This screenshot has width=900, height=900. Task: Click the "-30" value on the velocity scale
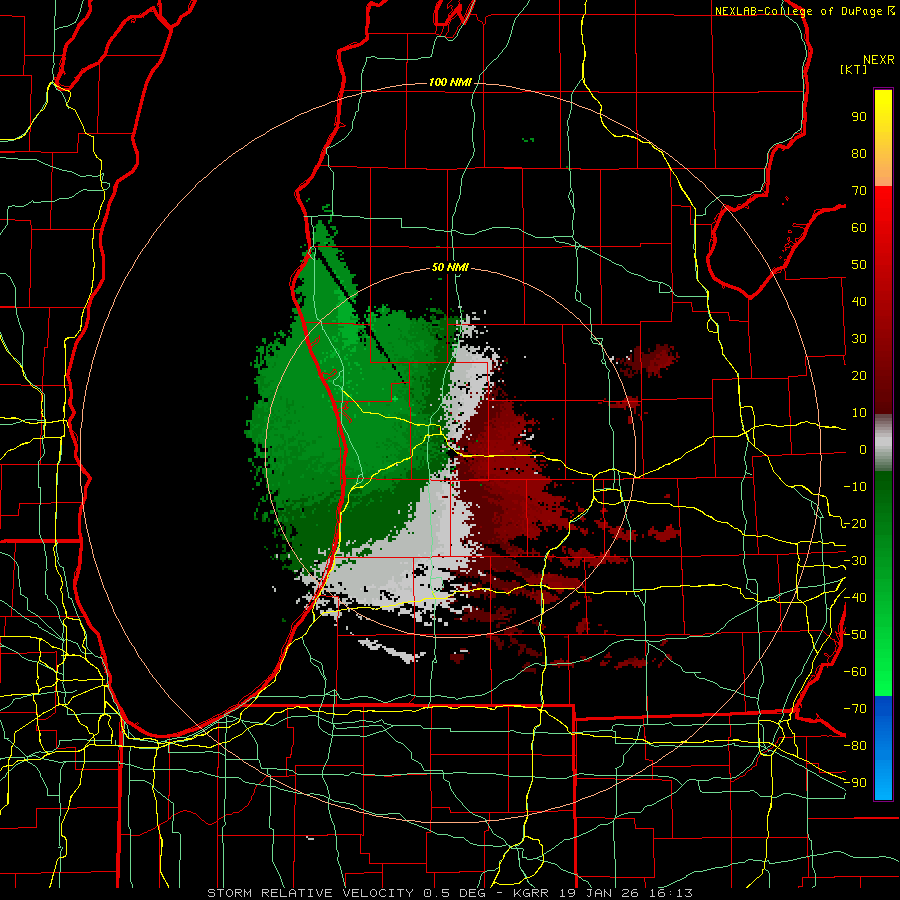pyautogui.click(x=855, y=561)
